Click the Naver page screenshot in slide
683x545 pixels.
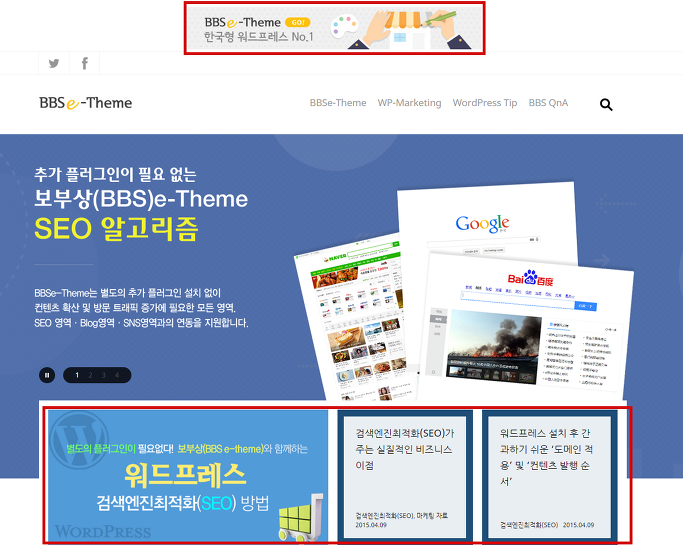pyautogui.click(x=353, y=318)
